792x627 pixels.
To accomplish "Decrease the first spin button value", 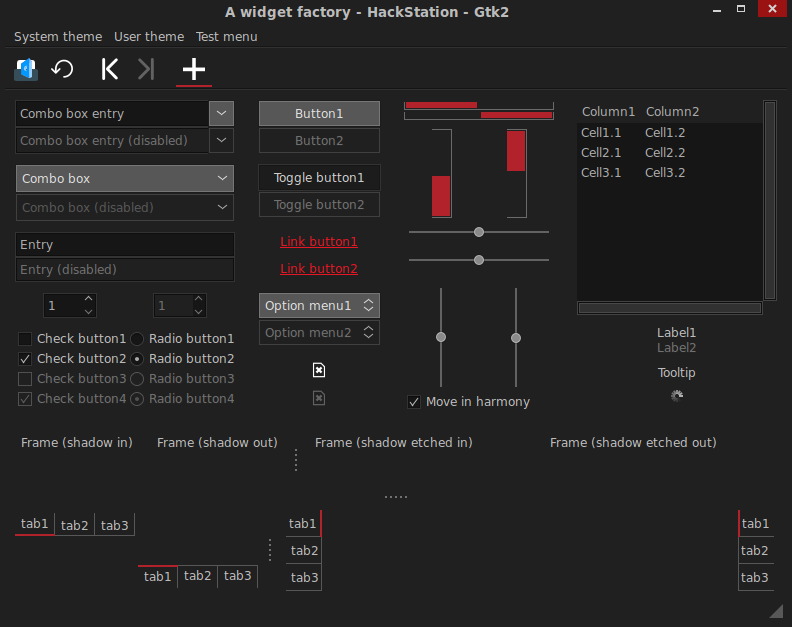I will pyautogui.click(x=88, y=312).
